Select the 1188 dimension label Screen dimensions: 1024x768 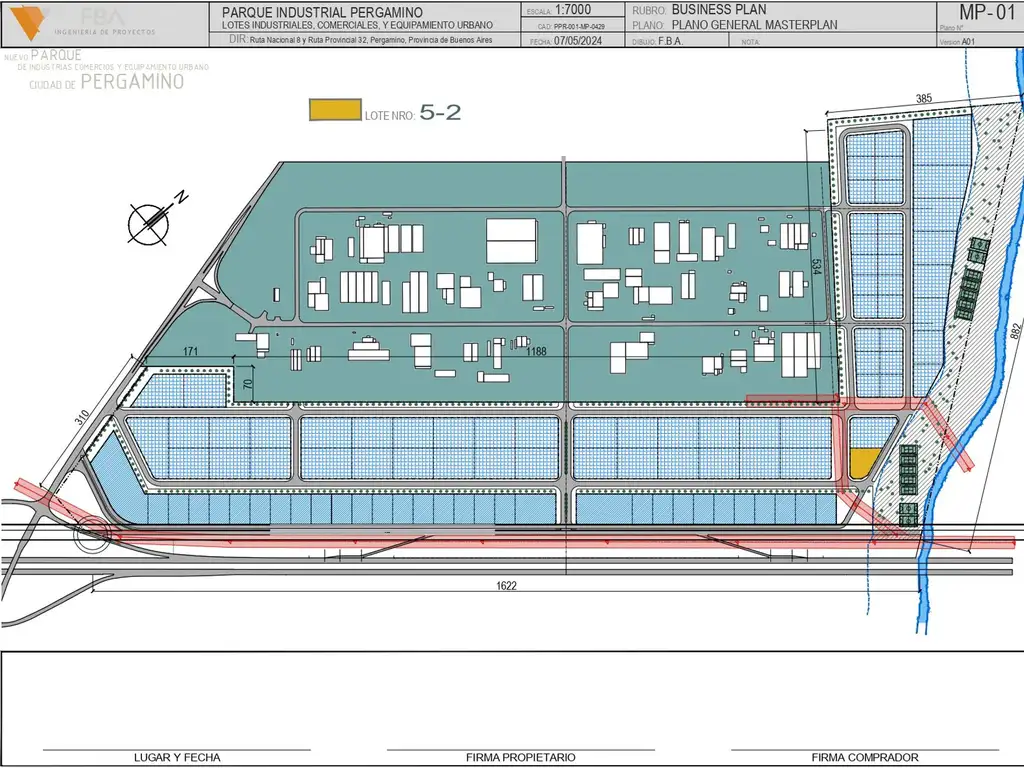pos(538,351)
